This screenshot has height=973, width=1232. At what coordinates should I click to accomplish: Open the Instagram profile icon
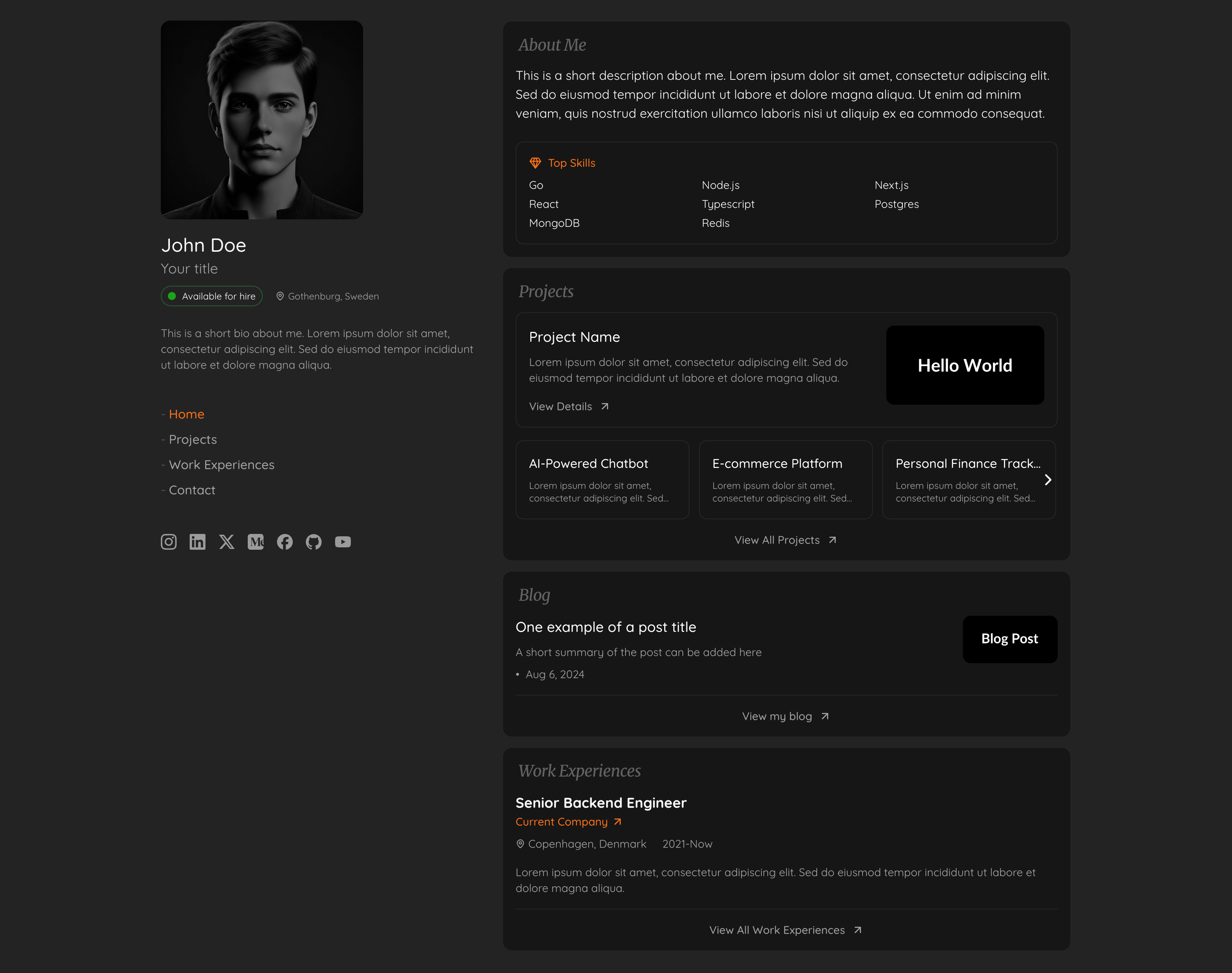click(x=169, y=542)
